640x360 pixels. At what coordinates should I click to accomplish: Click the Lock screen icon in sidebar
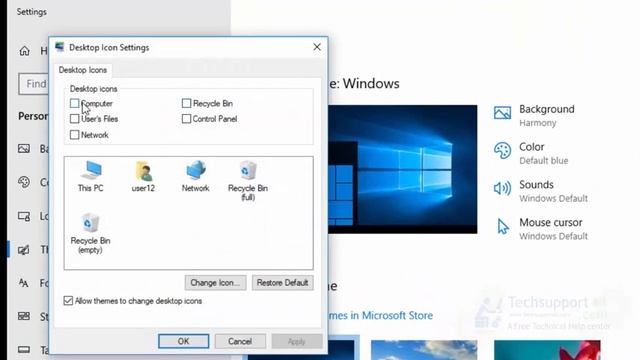24,216
